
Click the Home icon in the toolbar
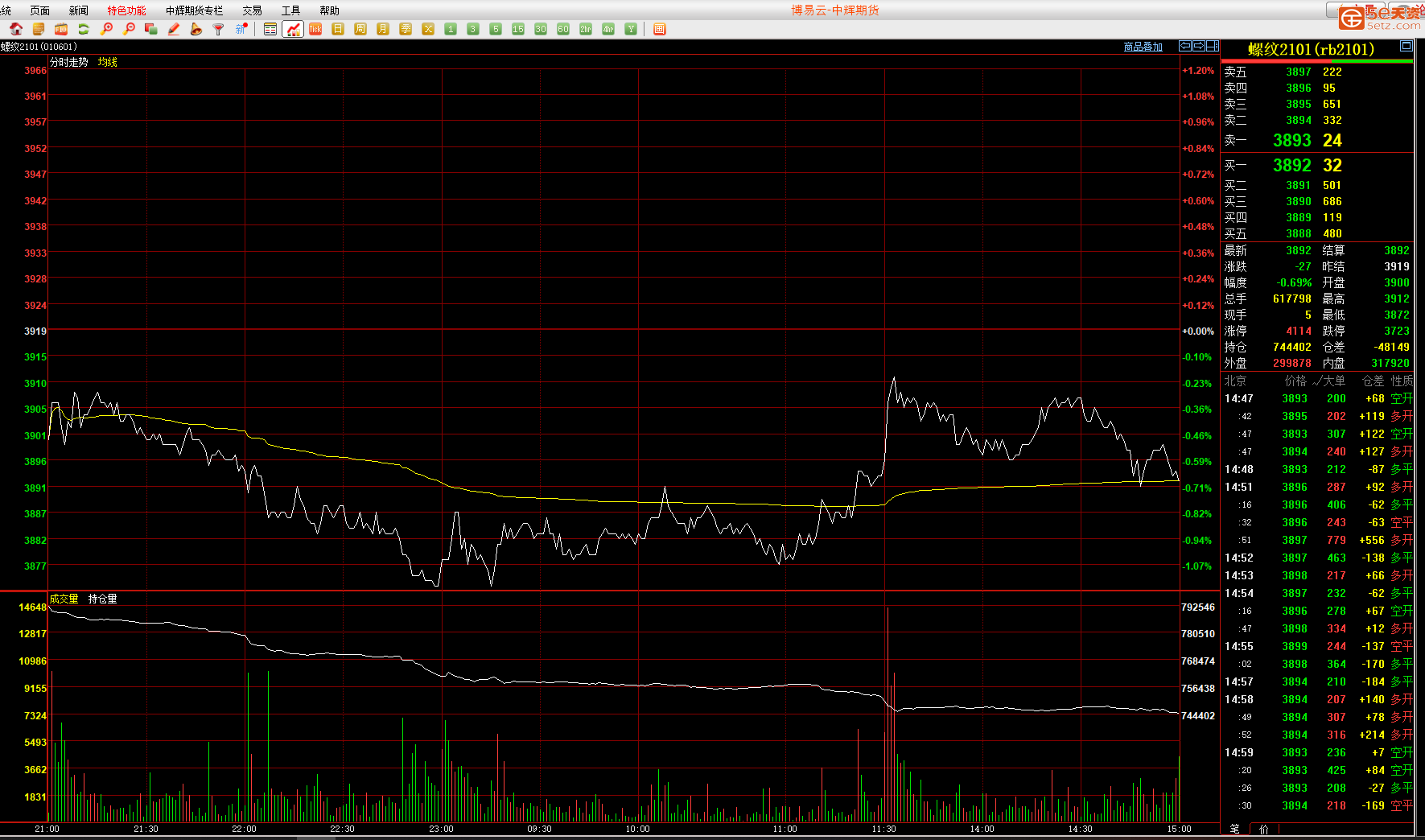click(x=16, y=29)
